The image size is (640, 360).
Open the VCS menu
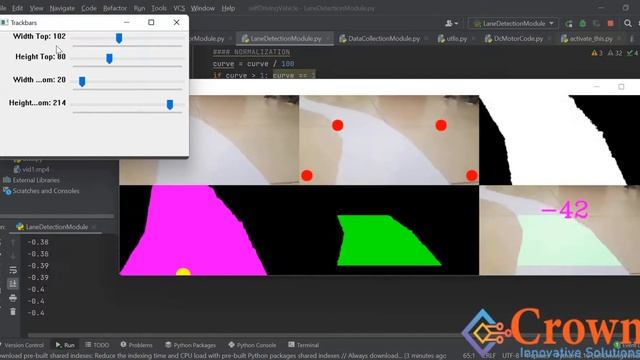(179, 8)
